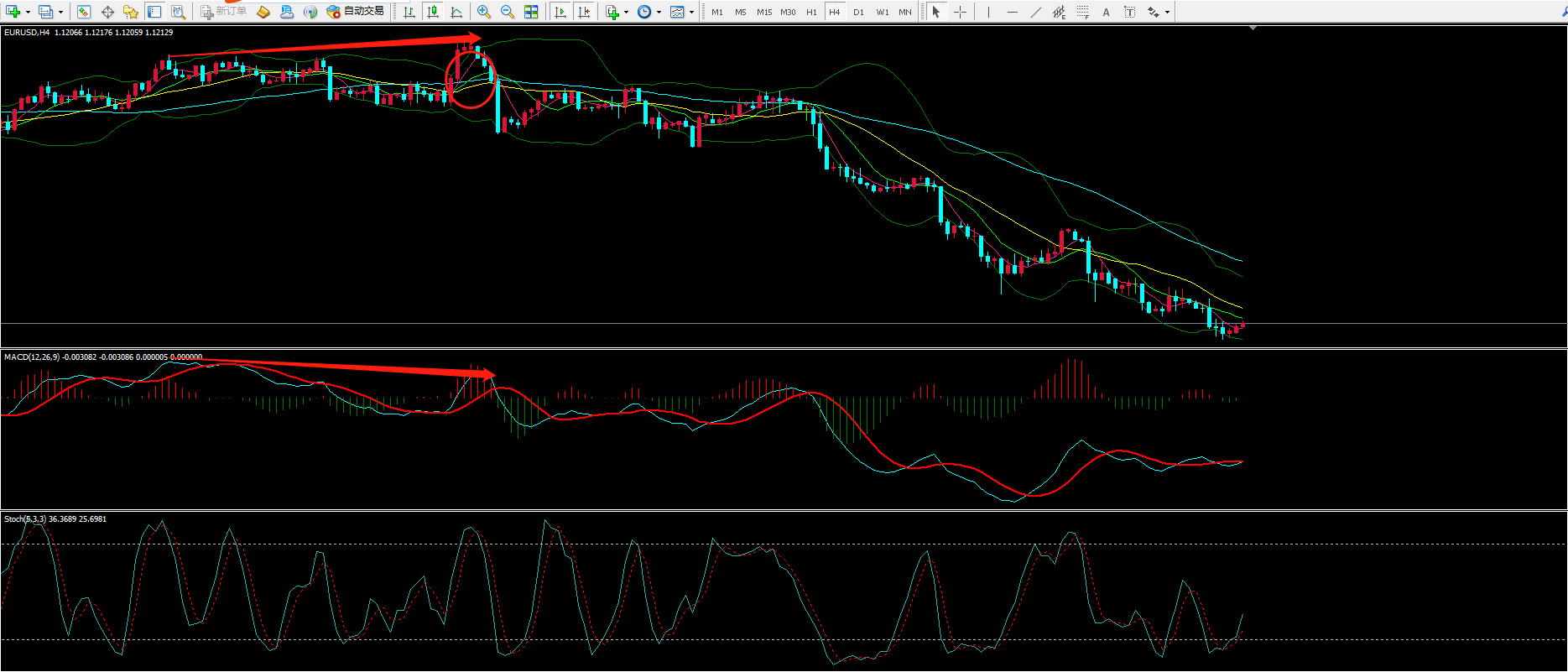Choose the horizontal line tool
Screen dimensions: 1568x672
(1012, 12)
